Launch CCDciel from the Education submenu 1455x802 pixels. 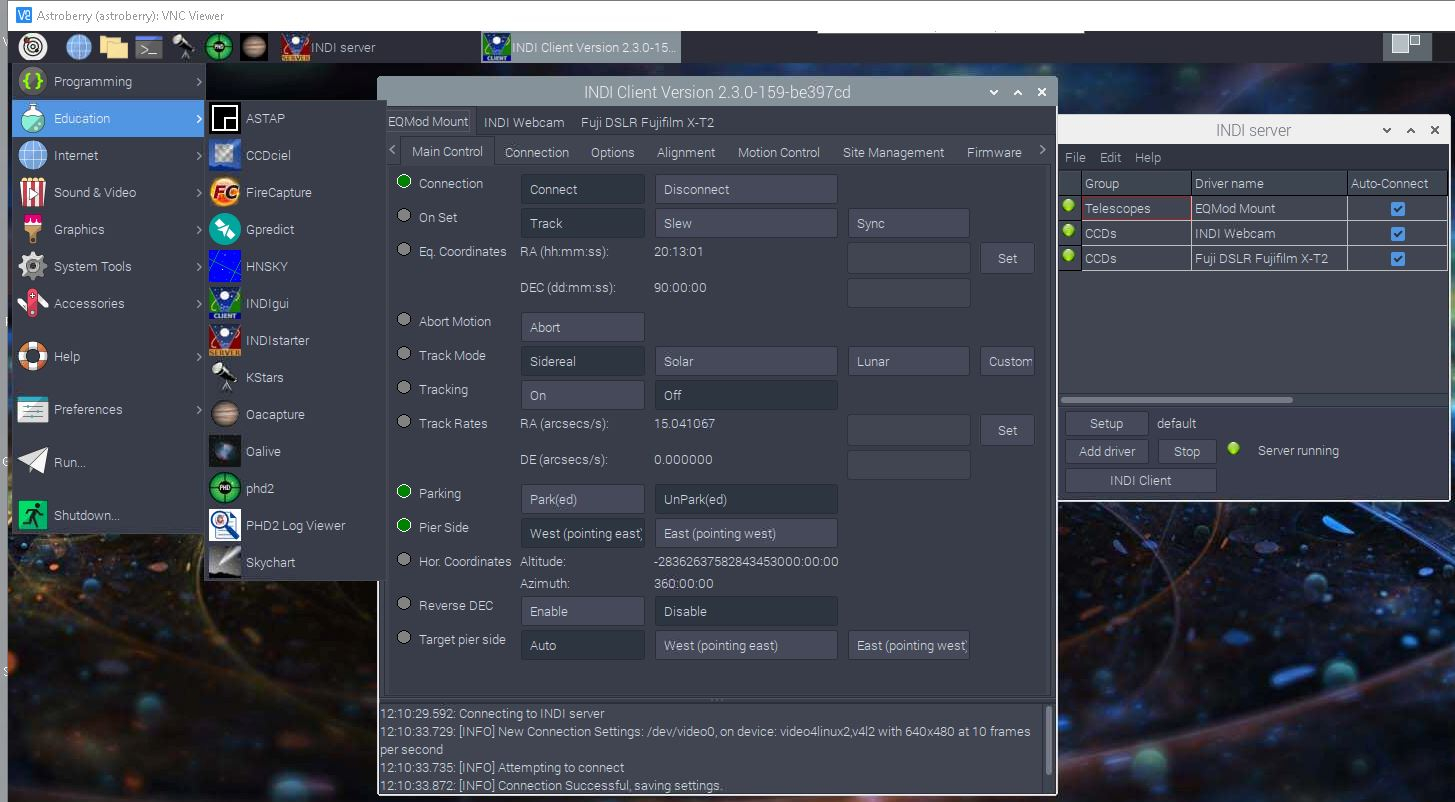[295, 155]
